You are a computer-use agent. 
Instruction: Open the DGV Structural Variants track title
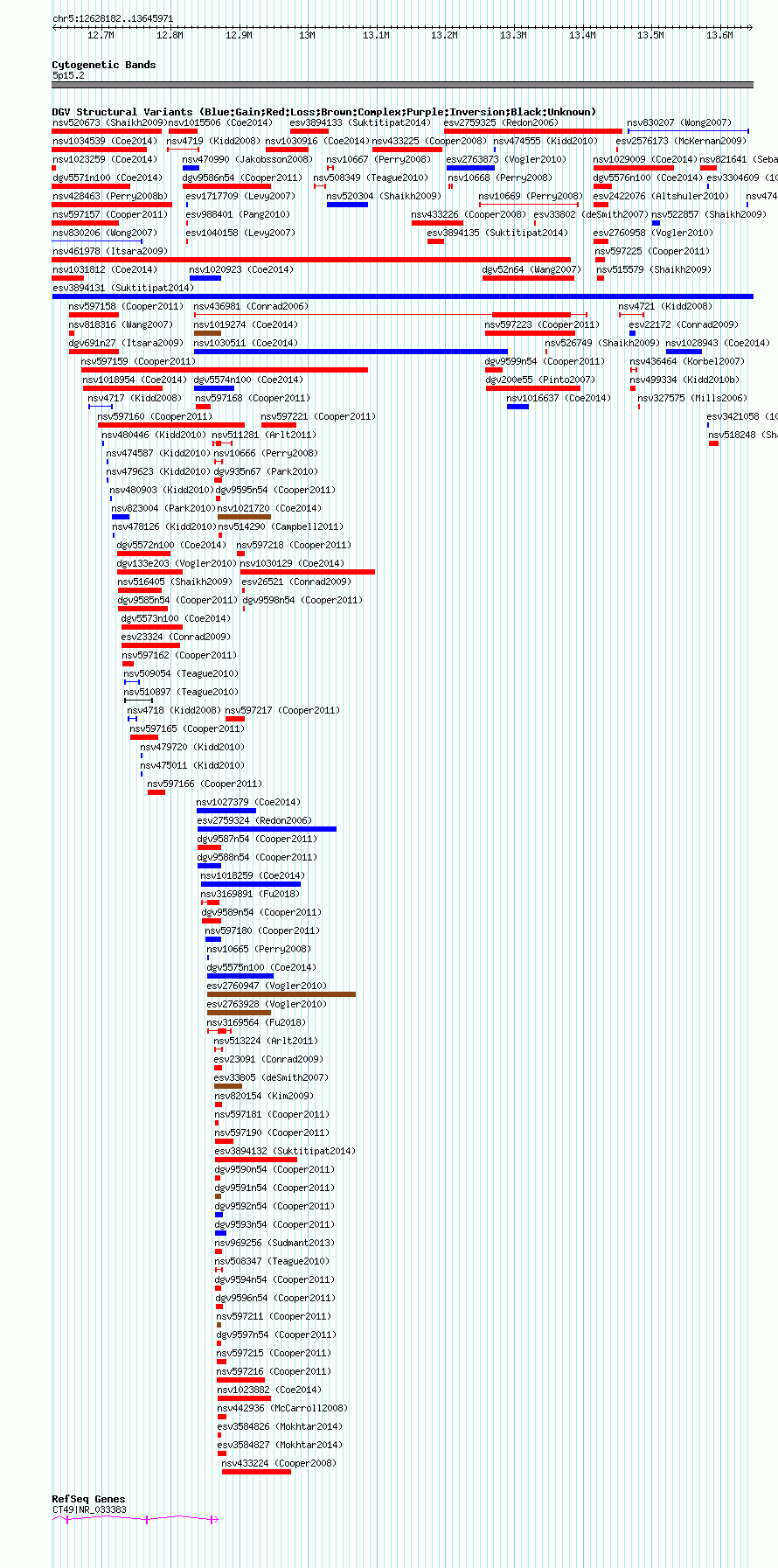323,112
